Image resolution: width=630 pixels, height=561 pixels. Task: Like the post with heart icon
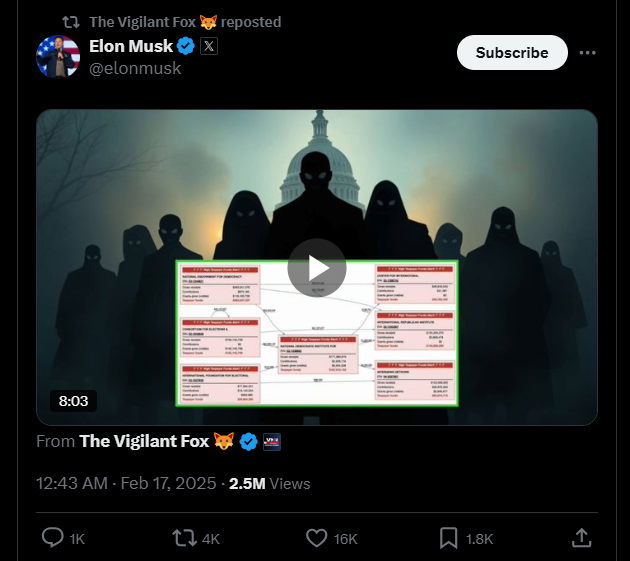(317, 538)
